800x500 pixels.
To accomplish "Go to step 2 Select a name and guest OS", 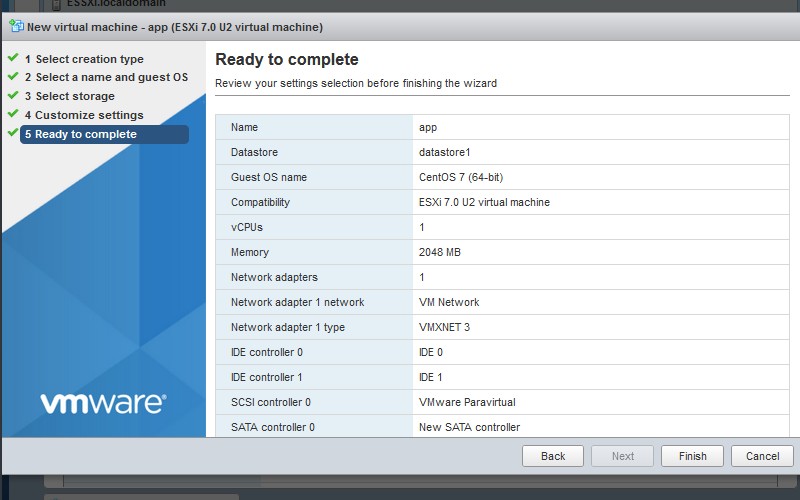I will [106, 78].
